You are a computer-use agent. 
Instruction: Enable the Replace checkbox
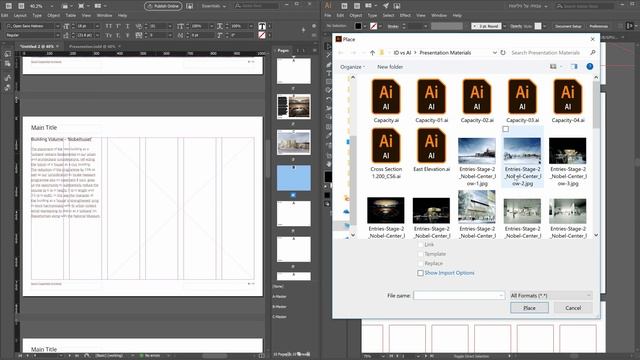(420, 263)
